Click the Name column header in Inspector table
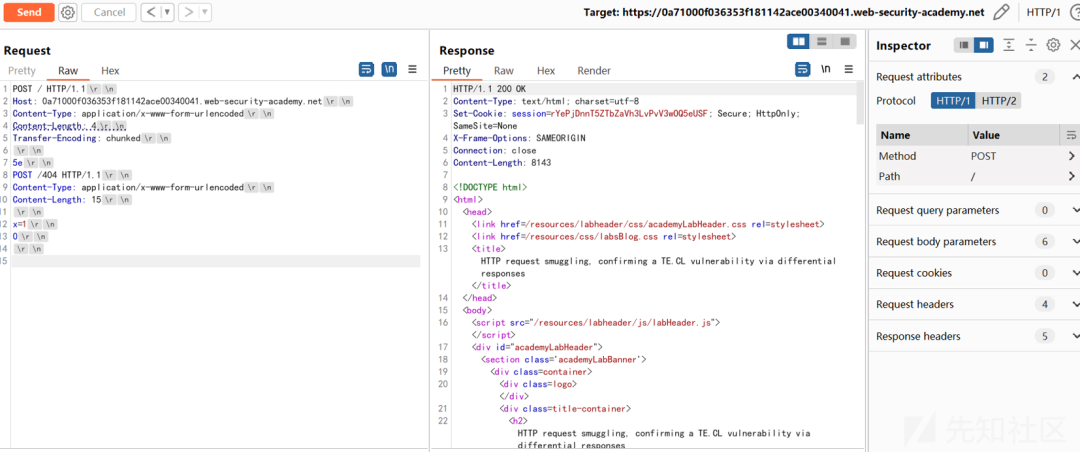Viewport: 1080px width, 452px height. pyautogui.click(x=922, y=135)
